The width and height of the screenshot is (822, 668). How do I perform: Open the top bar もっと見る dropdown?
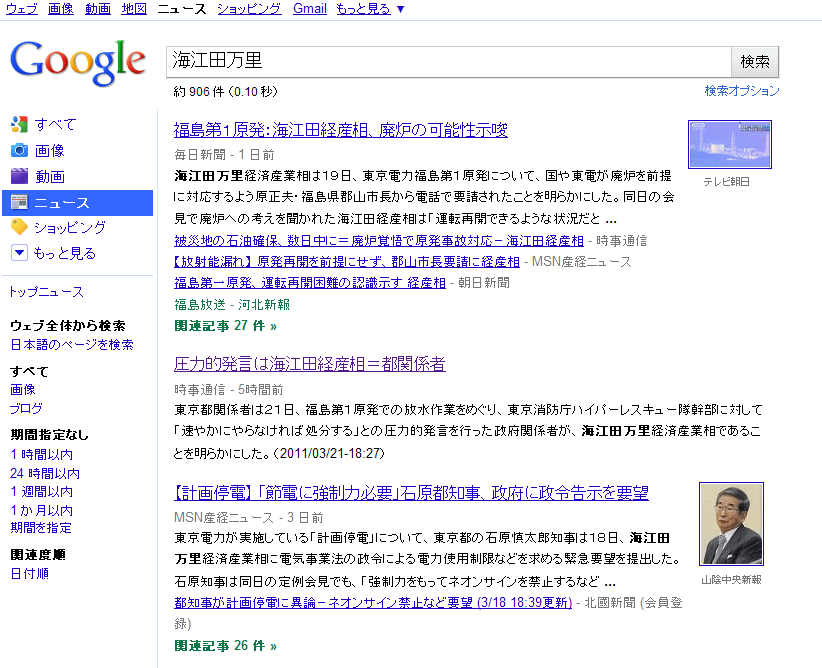tap(370, 9)
